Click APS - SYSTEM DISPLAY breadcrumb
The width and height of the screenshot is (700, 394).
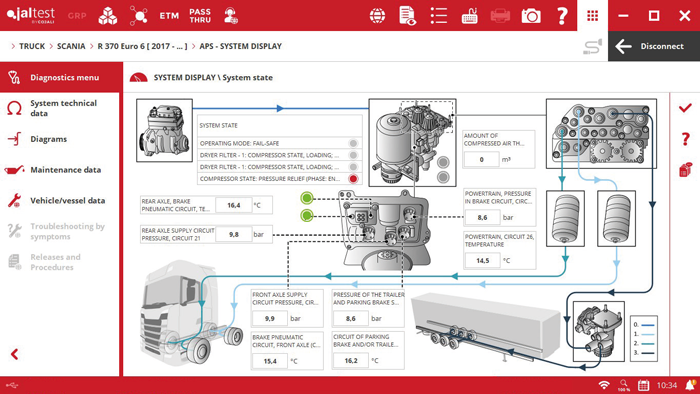[x=241, y=46]
